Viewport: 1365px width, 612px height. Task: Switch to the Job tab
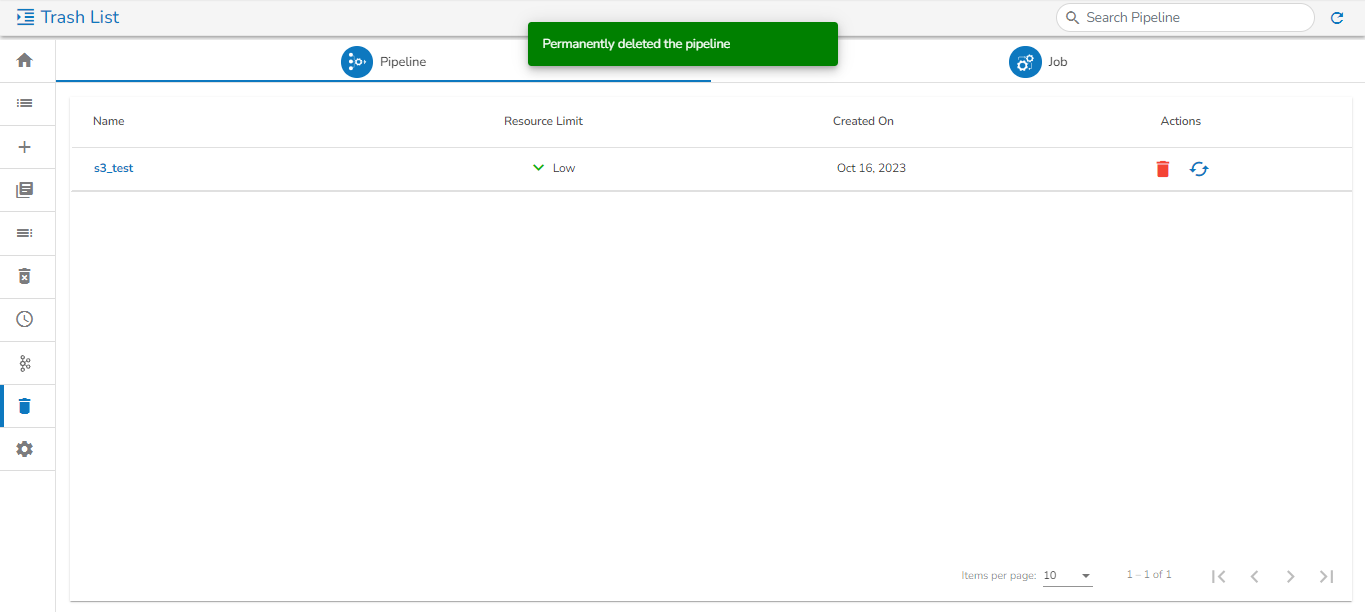tap(1038, 62)
